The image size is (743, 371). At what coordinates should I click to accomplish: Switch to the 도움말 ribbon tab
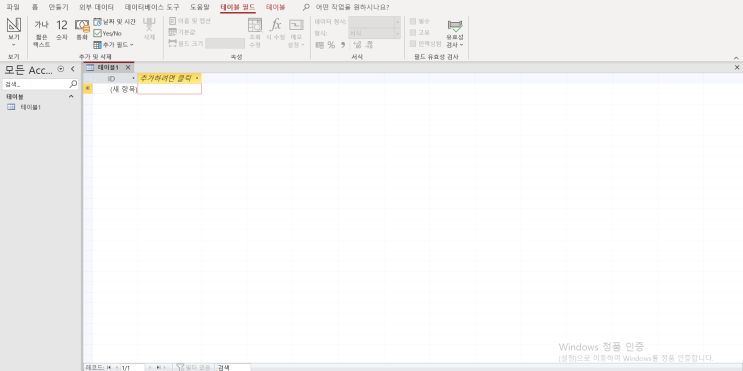coord(199,7)
